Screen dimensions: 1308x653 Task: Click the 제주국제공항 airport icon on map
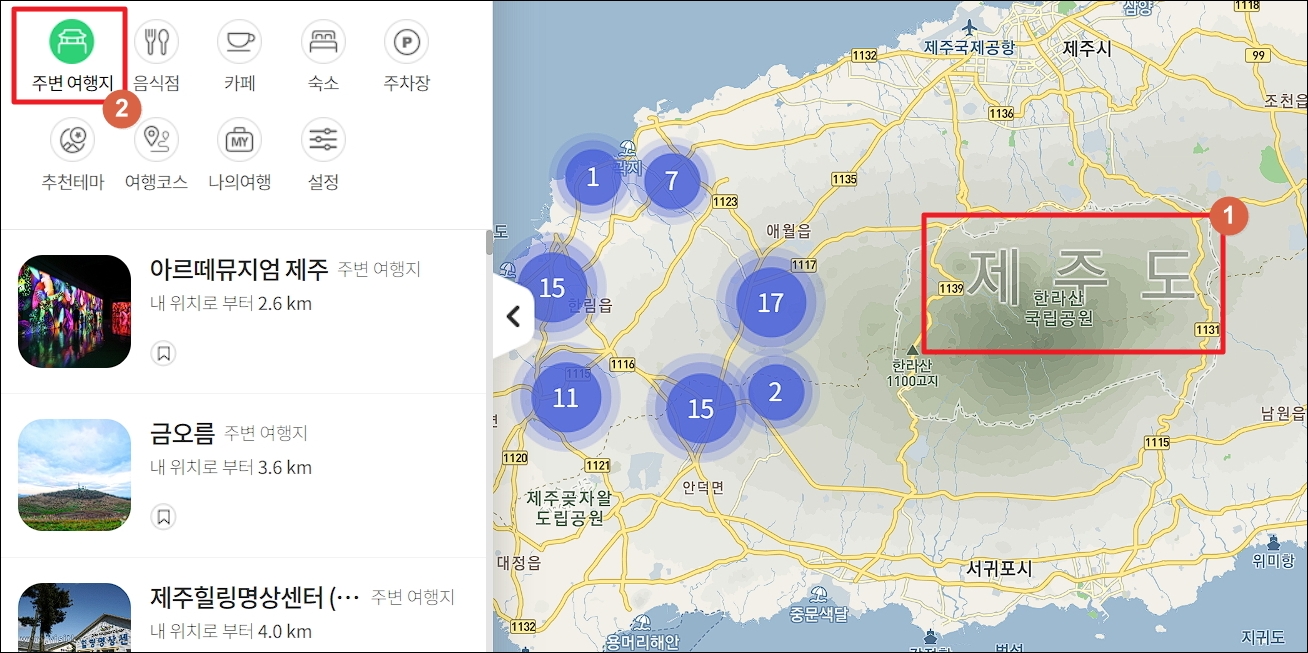(x=969, y=26)
